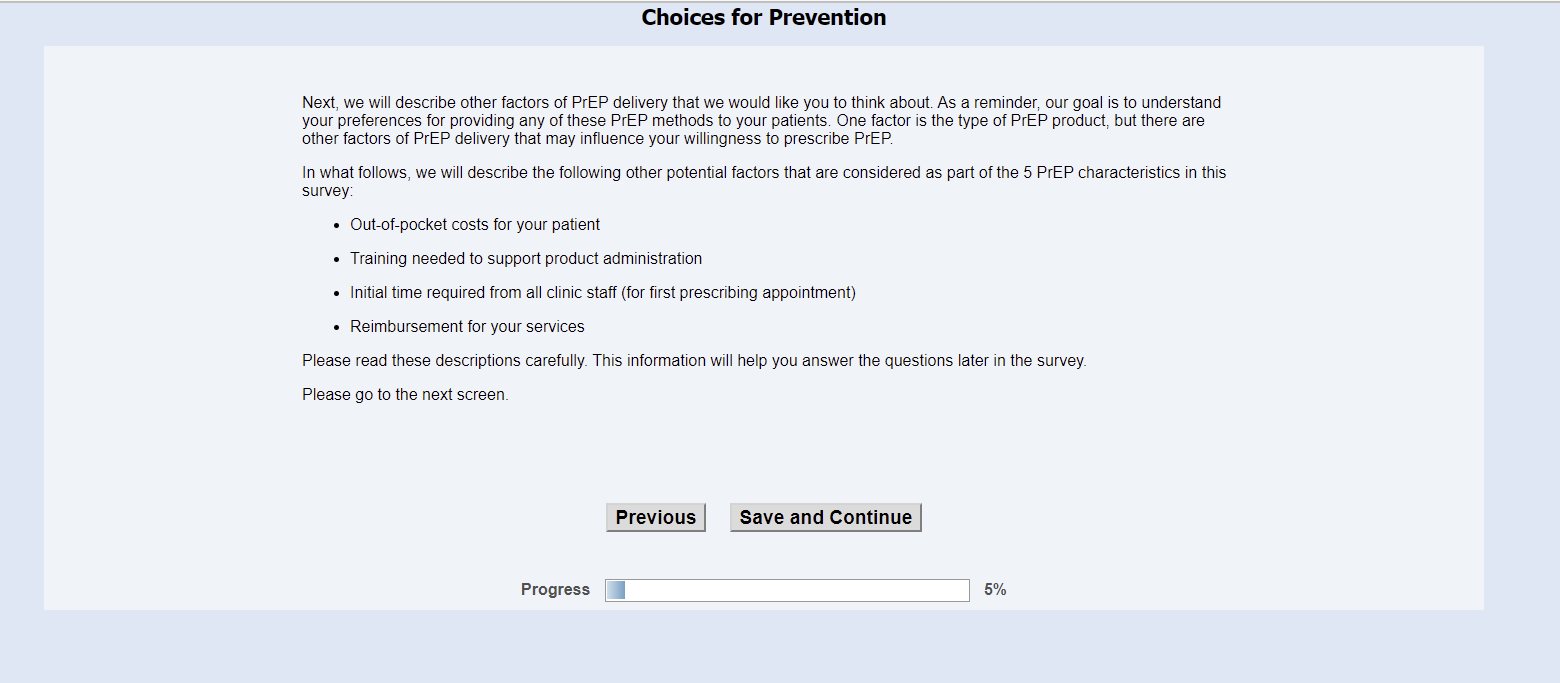
Task: Click 'Training needed to support product administration' item
Action: tap(526, 259)
